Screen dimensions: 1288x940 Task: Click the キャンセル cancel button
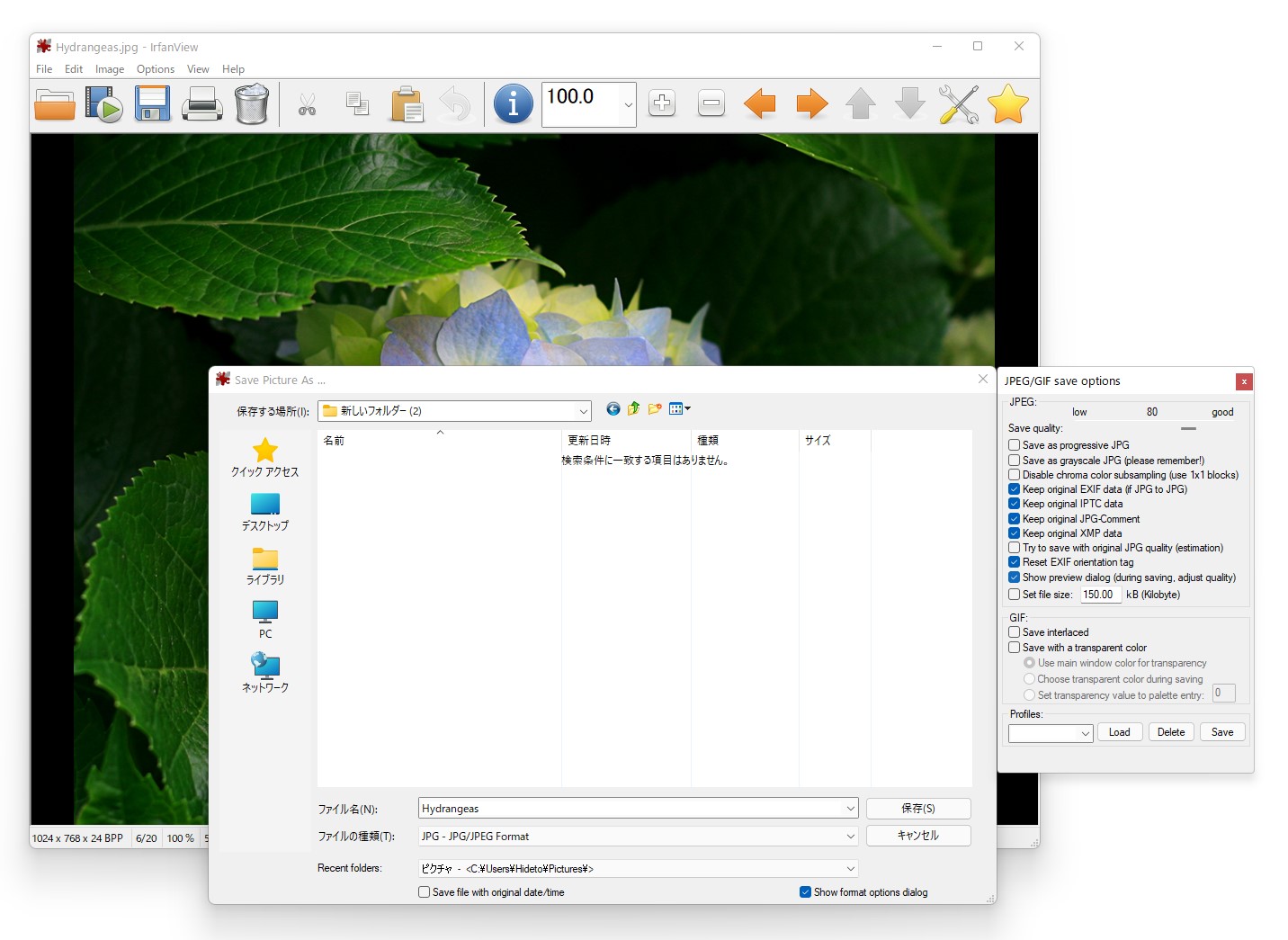tap(918, 836)
